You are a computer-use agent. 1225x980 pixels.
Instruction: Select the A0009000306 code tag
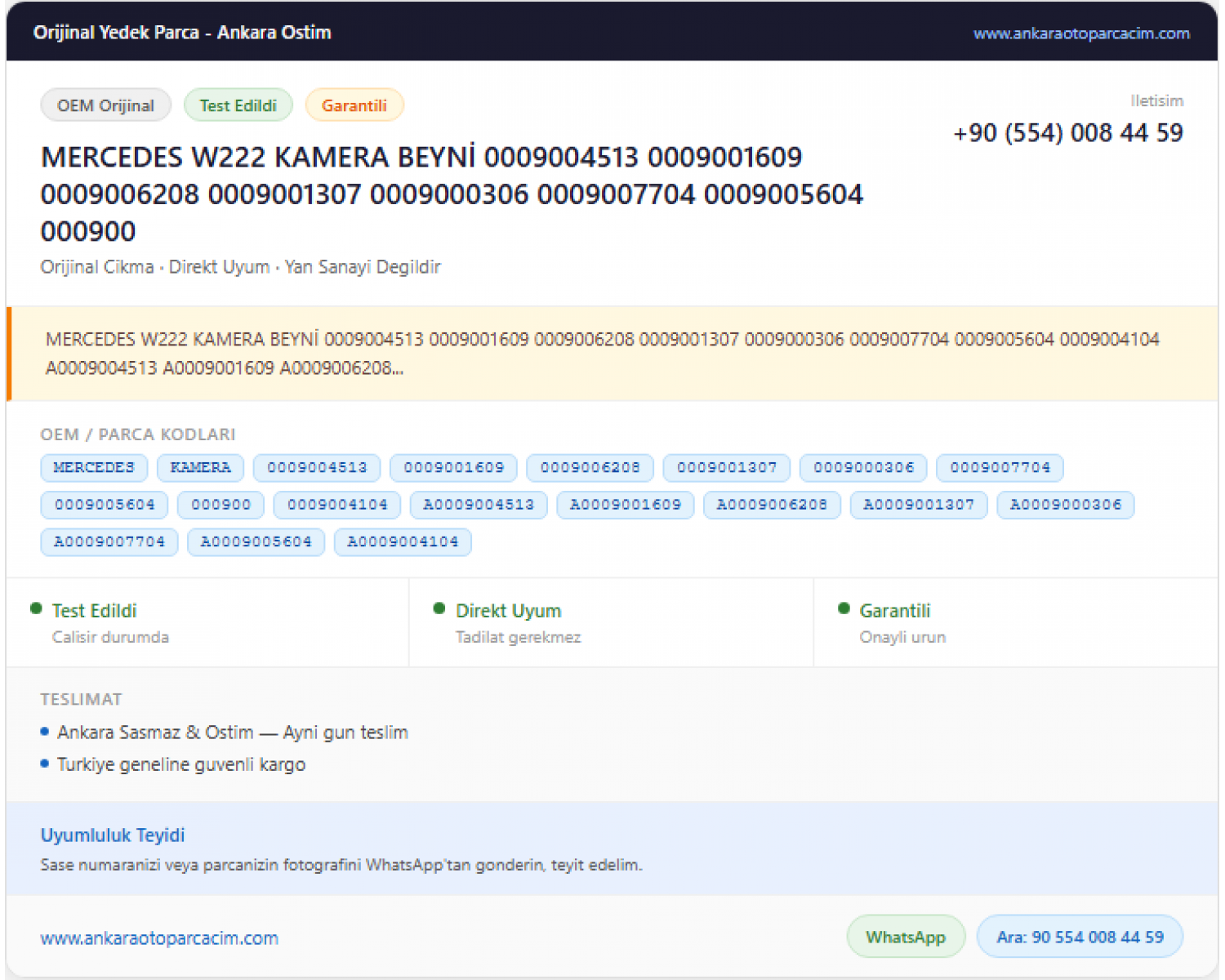(1066, 505)
